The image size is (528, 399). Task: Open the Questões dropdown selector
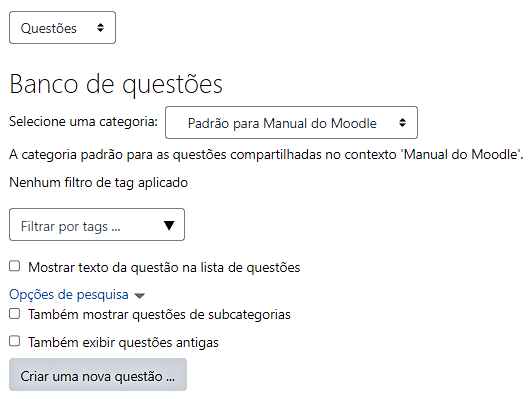point(62,28)
